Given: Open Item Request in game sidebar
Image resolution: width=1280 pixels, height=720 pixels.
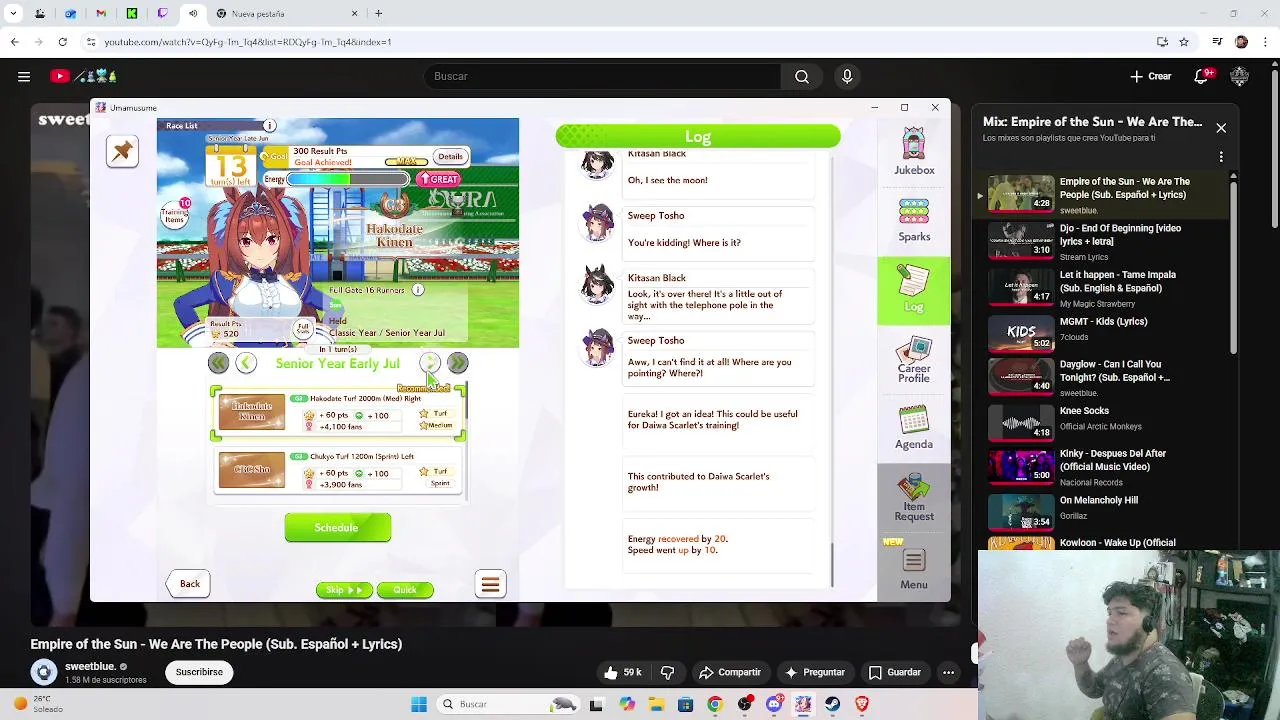Looking at the screenshot, I should tap(914, 497).
